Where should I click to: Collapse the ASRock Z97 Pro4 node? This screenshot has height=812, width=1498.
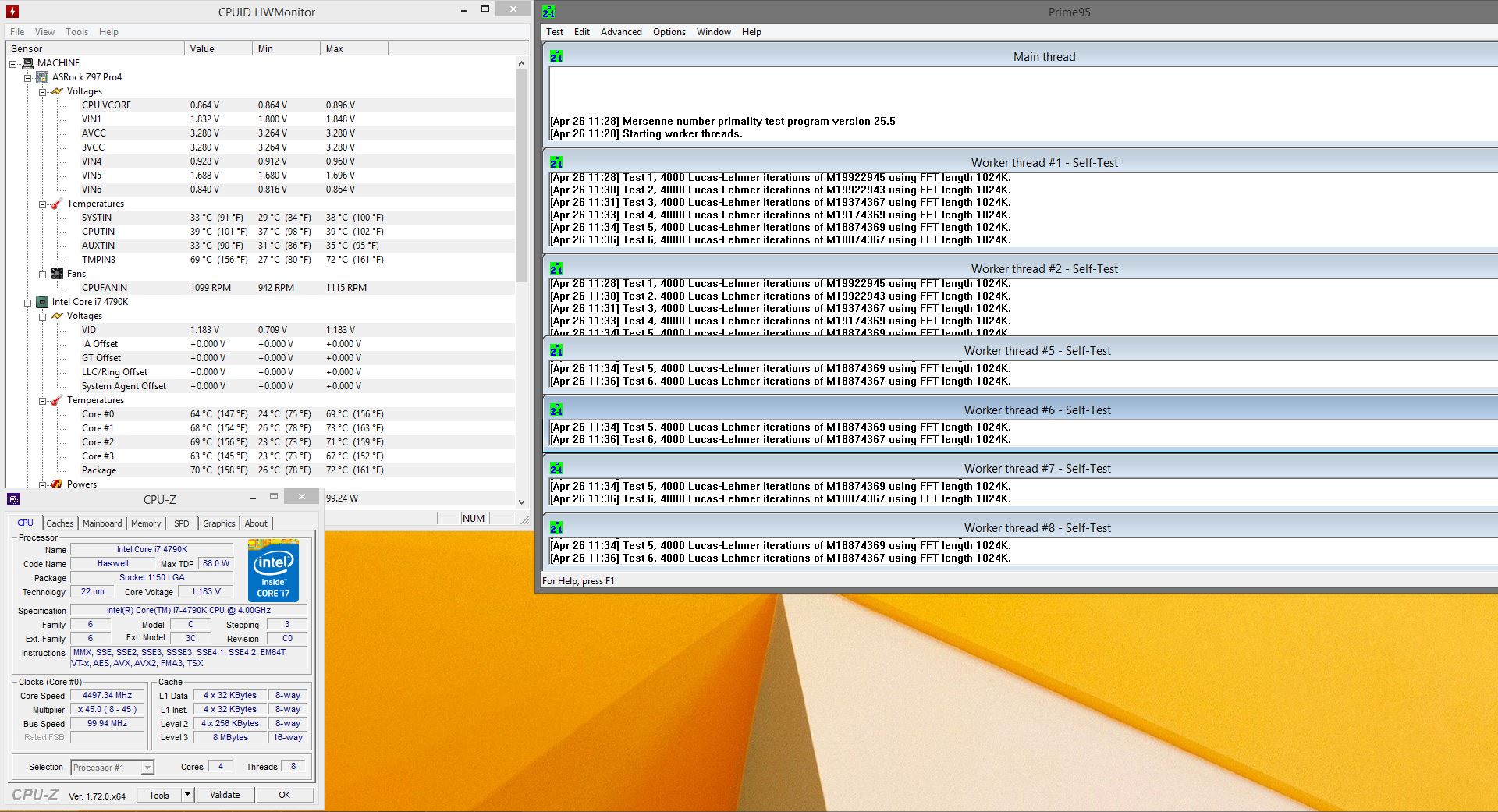click(x=27, y=78)
